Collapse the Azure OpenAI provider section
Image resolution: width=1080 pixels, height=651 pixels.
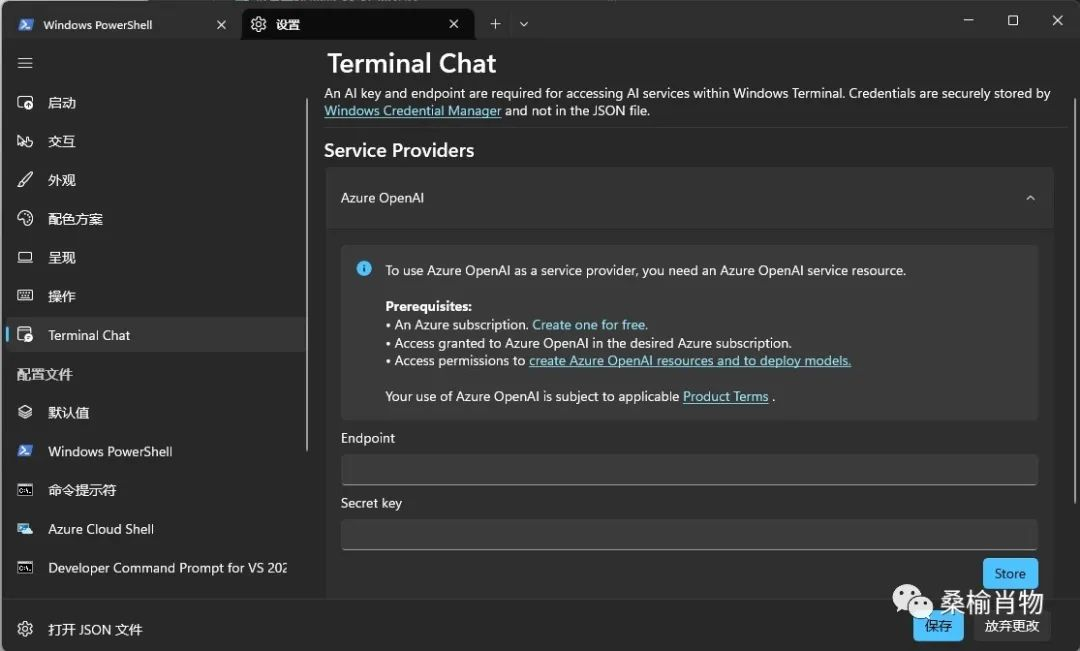pos(1030,198)
